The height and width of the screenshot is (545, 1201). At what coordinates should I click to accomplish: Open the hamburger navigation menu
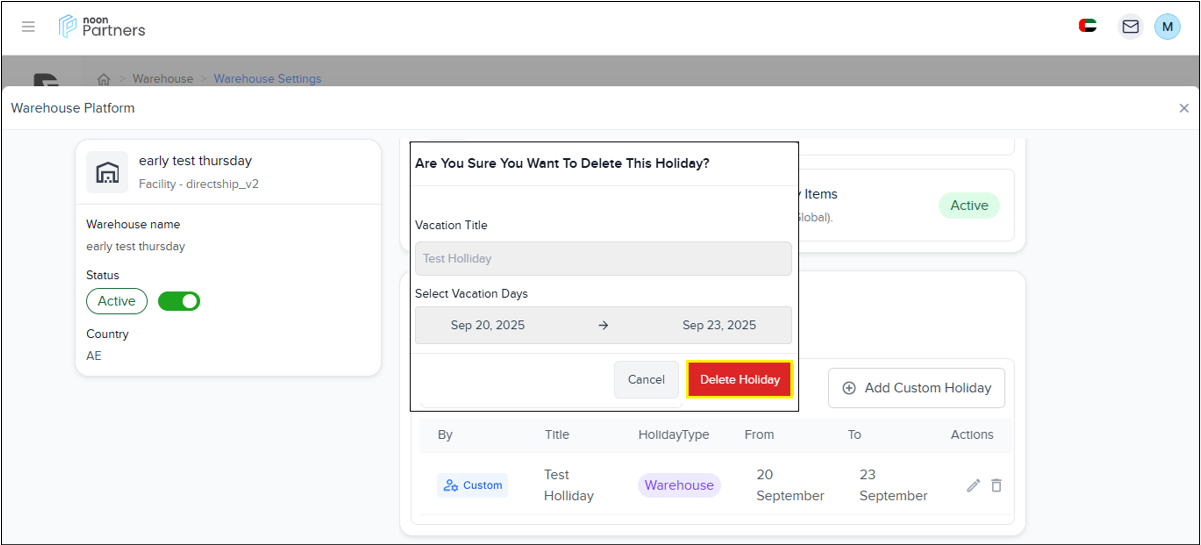coord(28,27)
